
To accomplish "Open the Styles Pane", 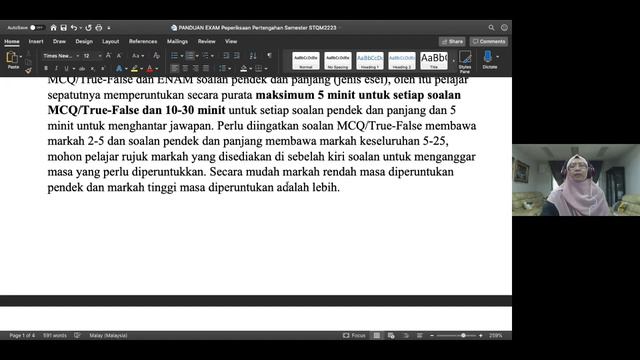I will [x=465, y=61].
